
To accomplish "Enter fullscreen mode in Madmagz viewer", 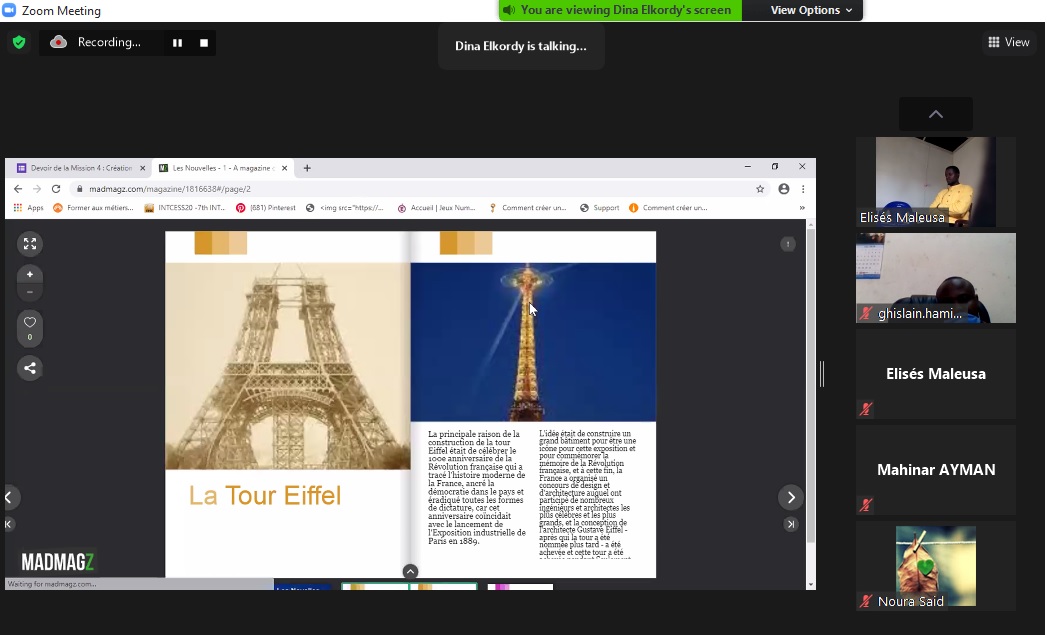I will 30,244.
